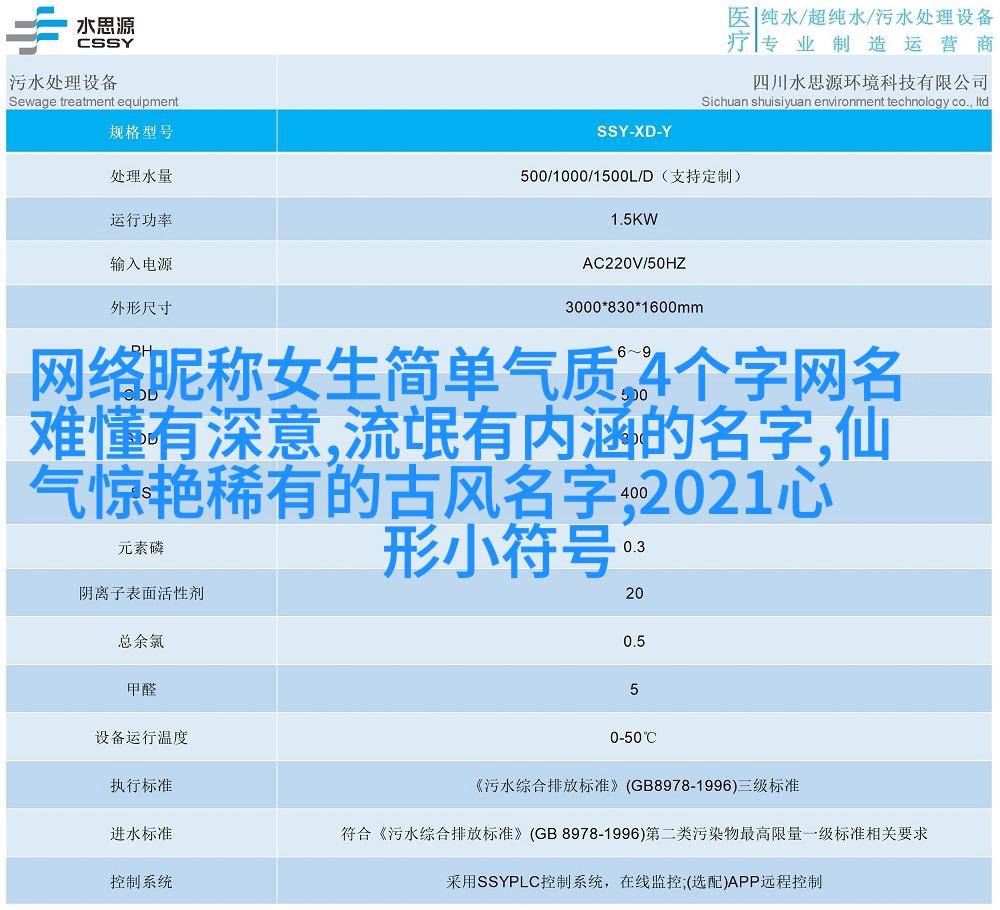Image resolution: width=1000 pixels, height=910 pixels.
Task: Select the 20 value cell
Action: coord(634,594)
